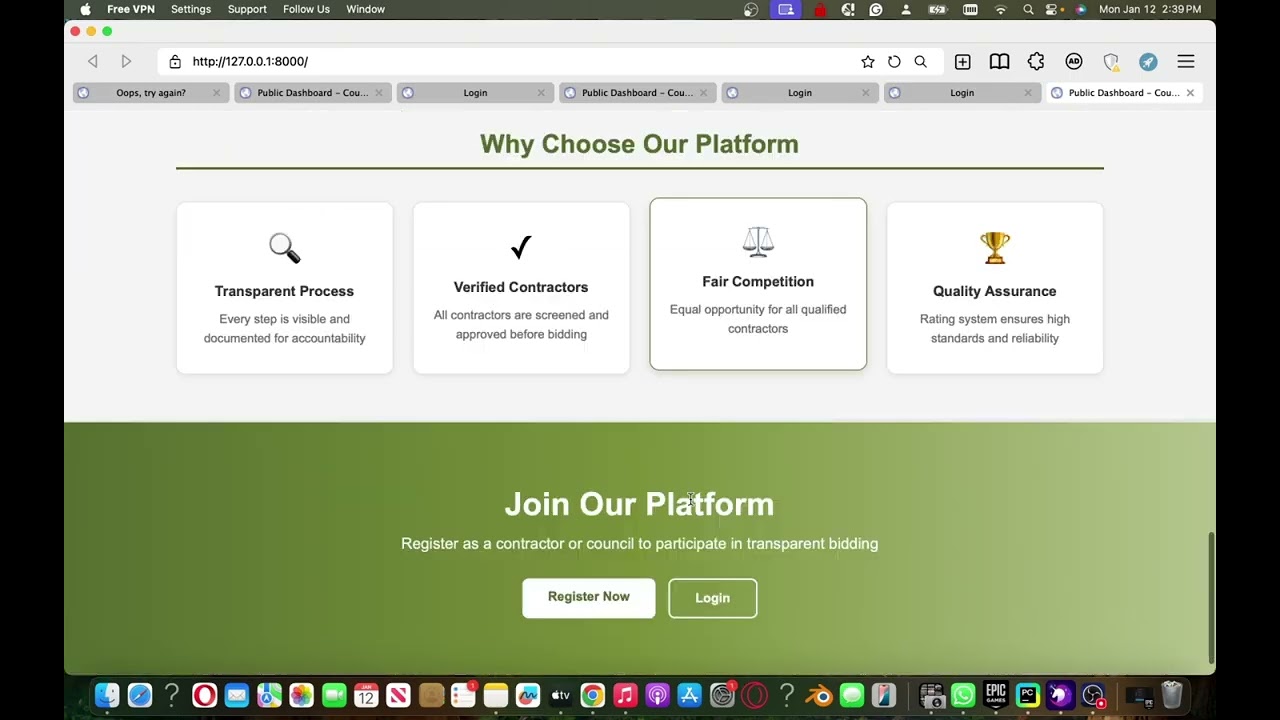Open the Free VPN menu

[x=131, y=9]
